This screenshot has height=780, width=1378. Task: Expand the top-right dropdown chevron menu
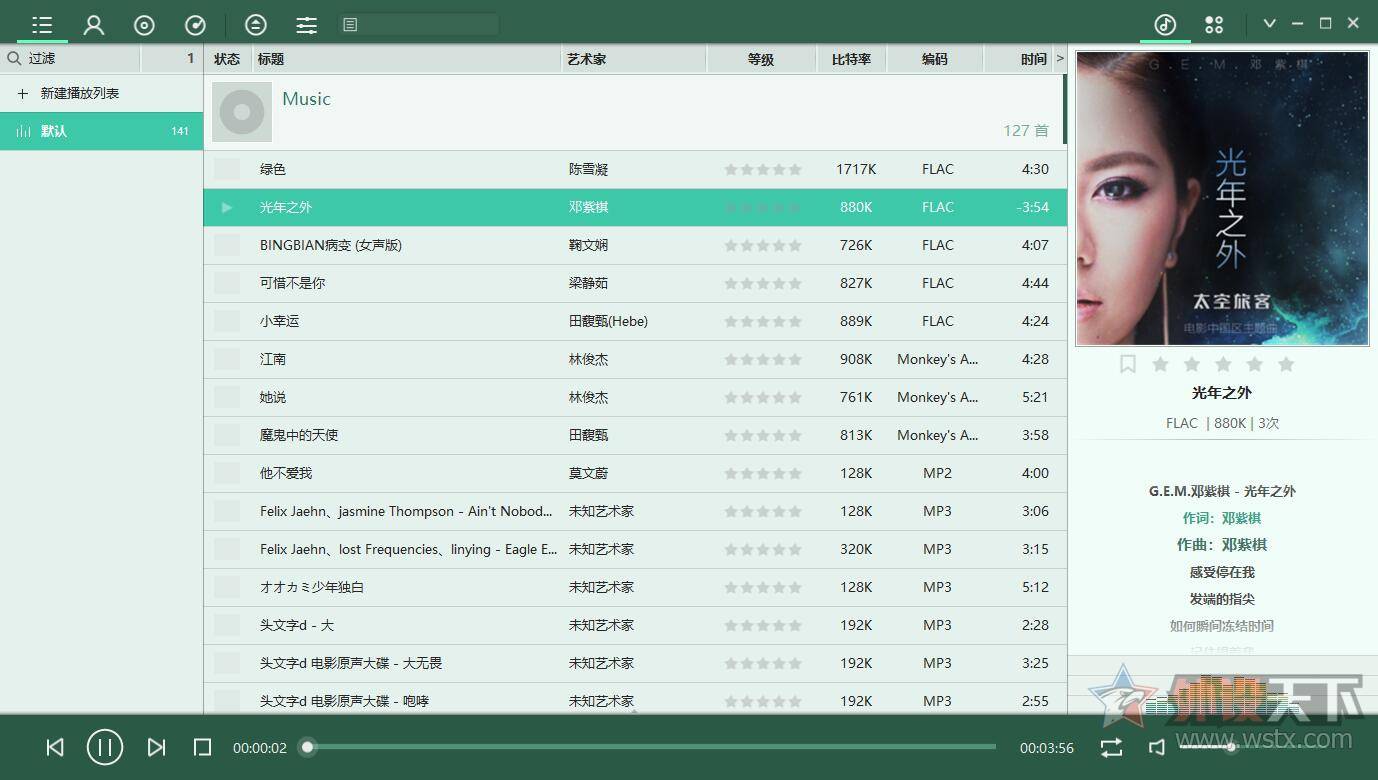(1269, 23)
